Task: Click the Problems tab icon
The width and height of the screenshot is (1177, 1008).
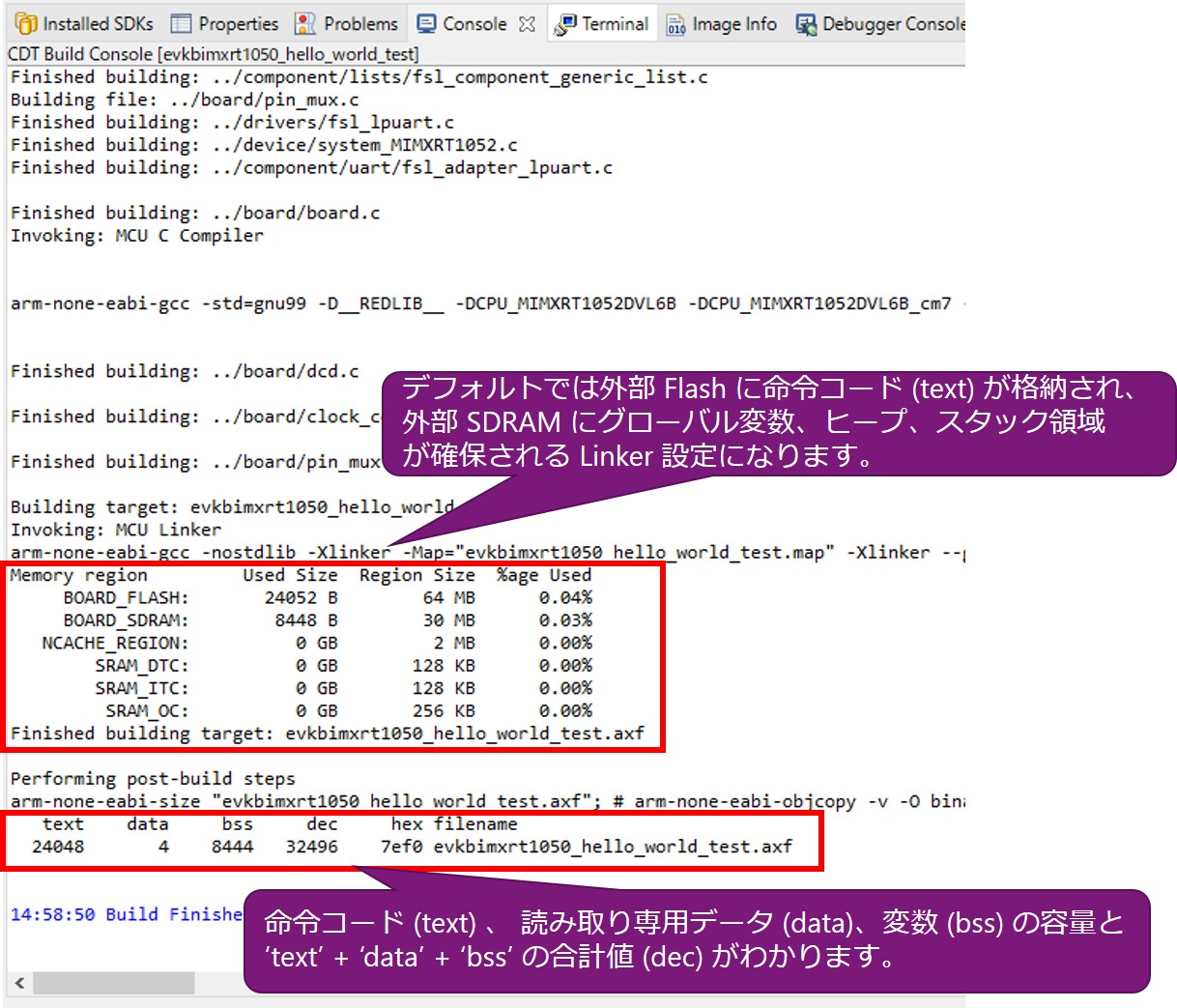Action: tap(305, 24)
